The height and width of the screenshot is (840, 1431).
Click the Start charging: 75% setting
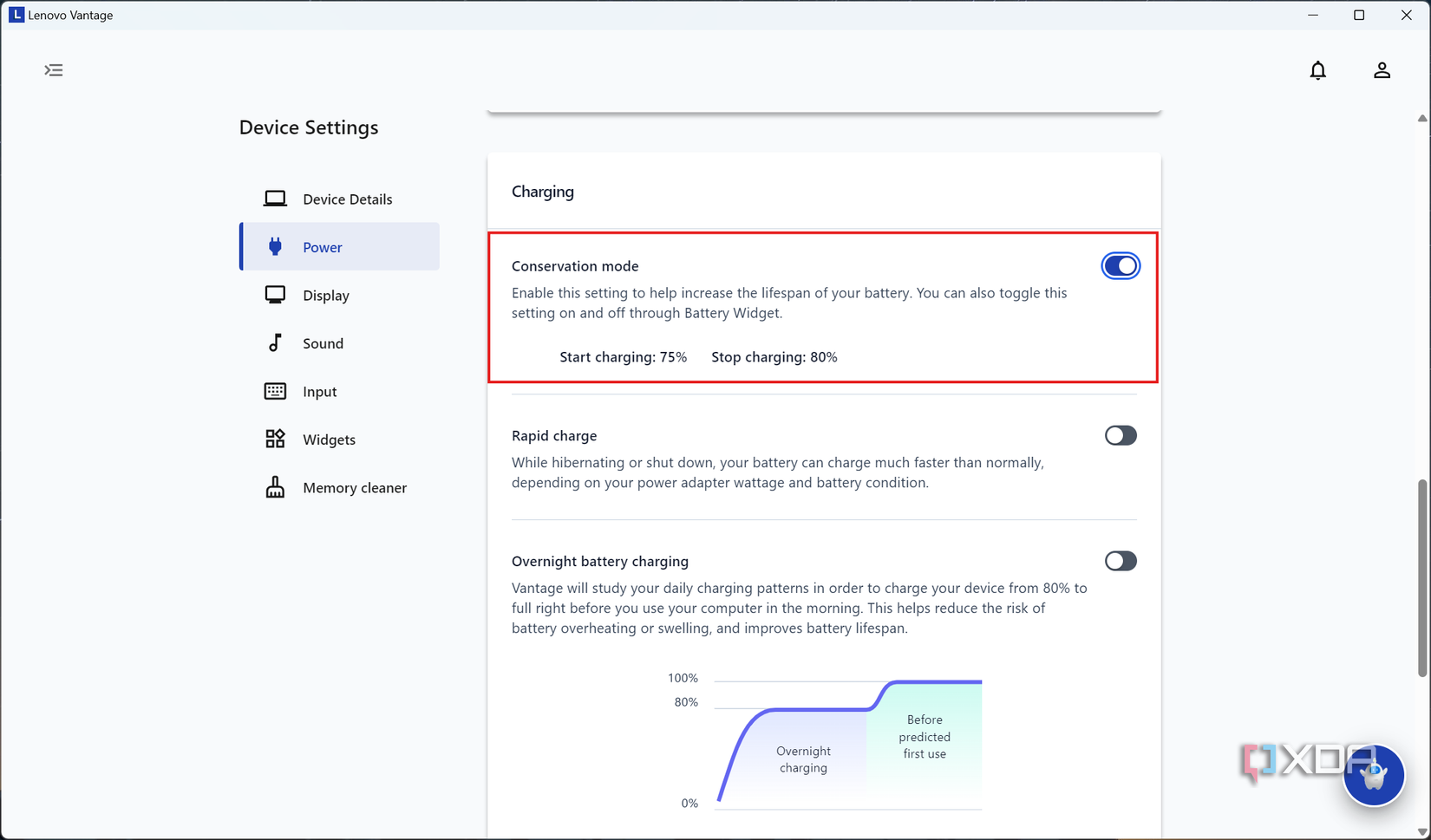coord(623,356)
